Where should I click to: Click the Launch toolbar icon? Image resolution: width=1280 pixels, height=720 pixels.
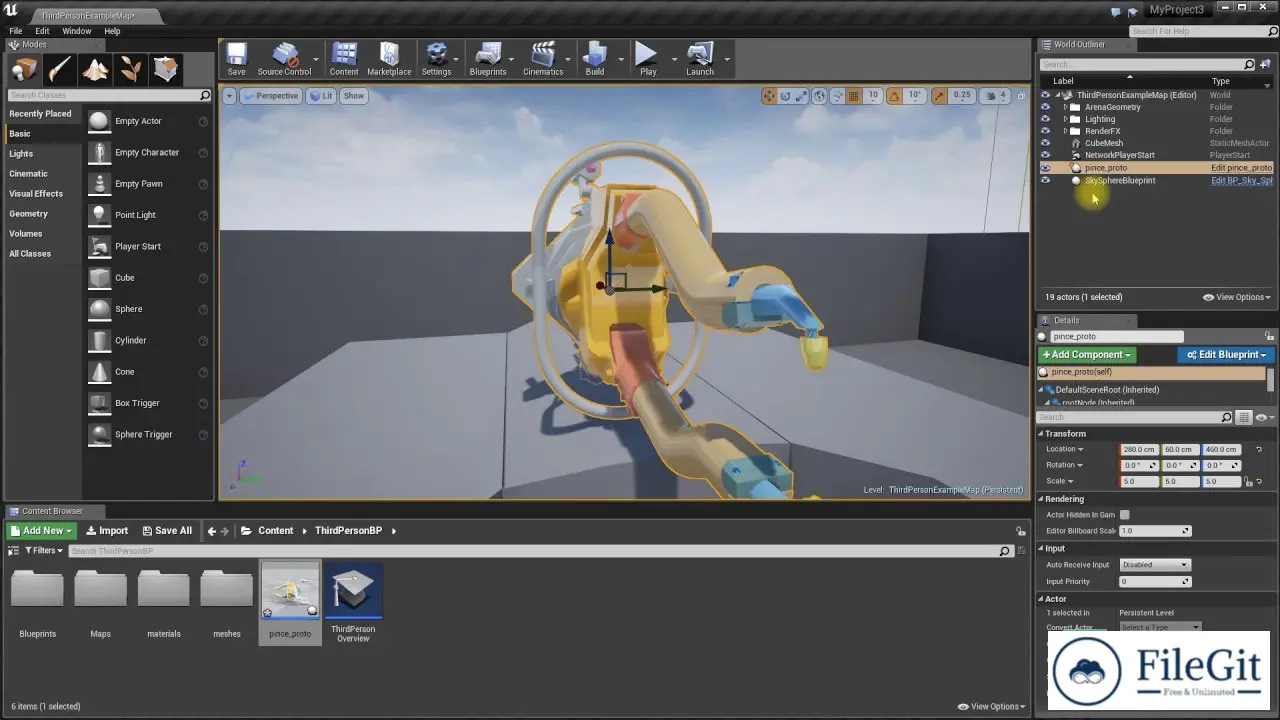tap(700, 59)
